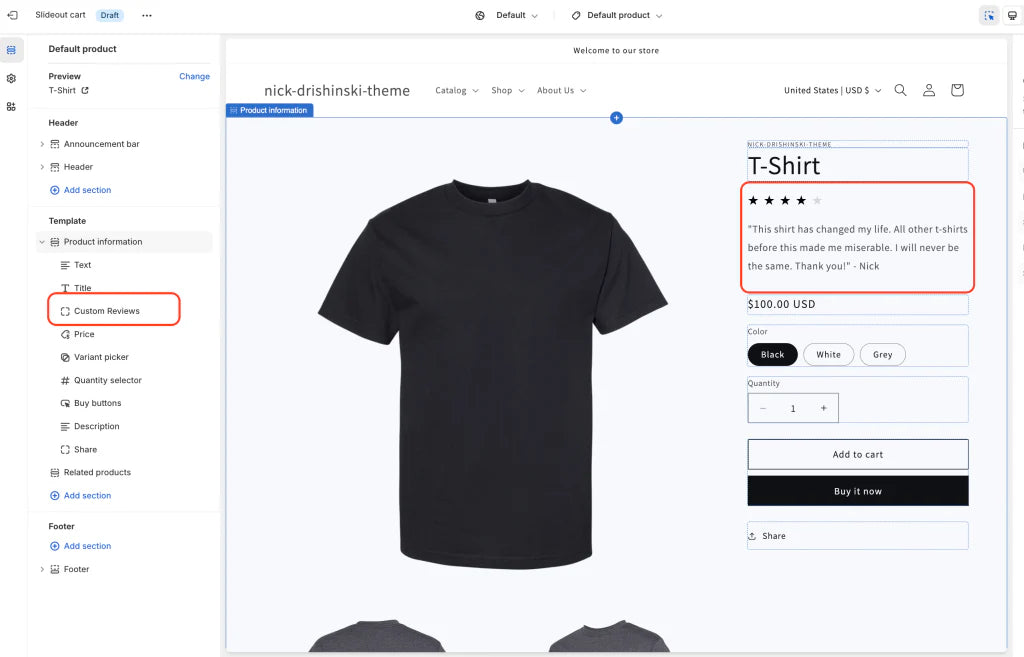Click the Change preview link
Image resolution: width=1024 pixels, height=657 pixels.
194,76
